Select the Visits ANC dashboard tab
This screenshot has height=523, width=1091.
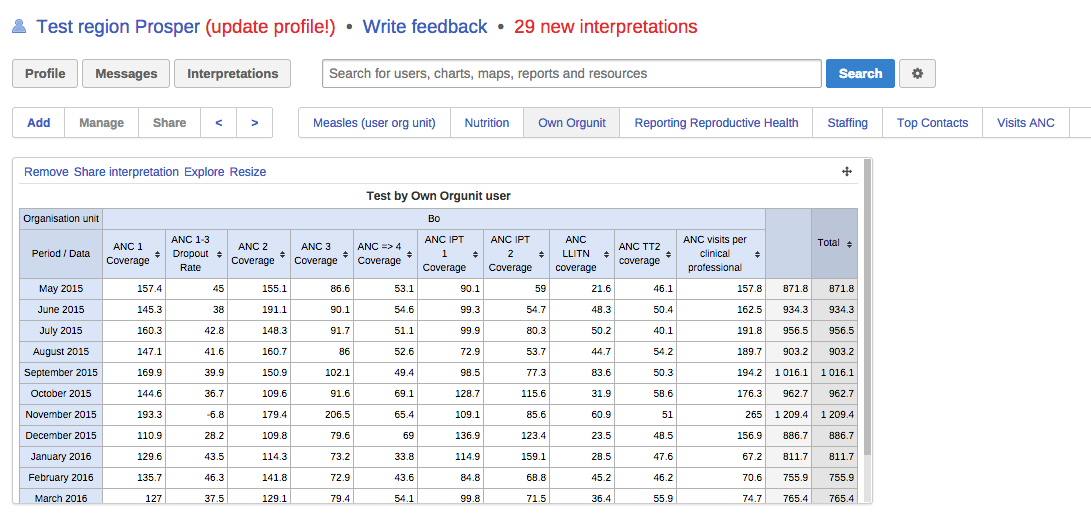coord(1025,123)
